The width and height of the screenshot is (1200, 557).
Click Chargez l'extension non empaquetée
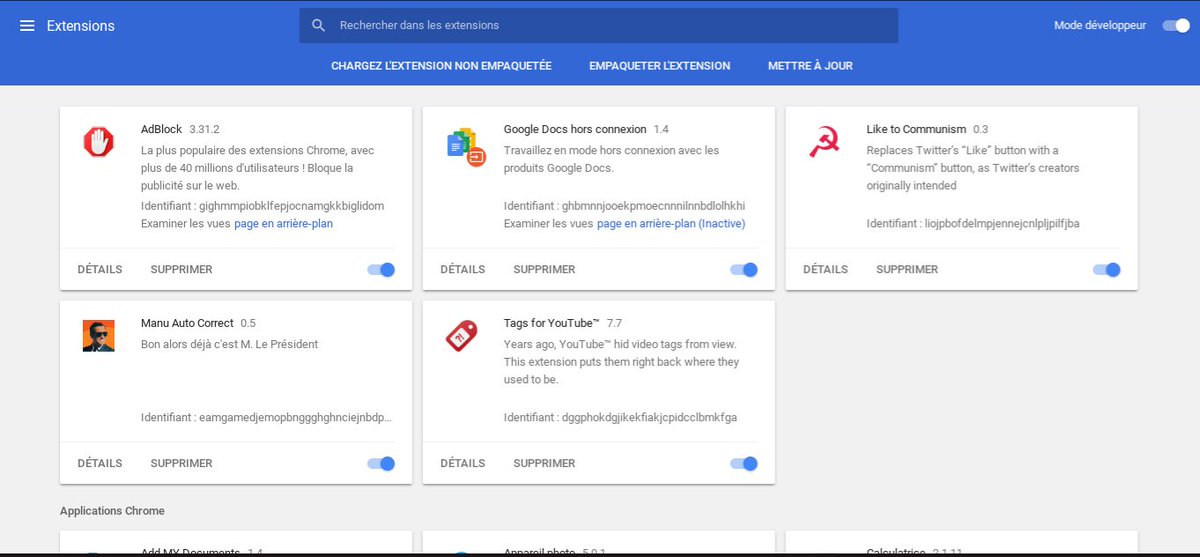click(441, 66)
